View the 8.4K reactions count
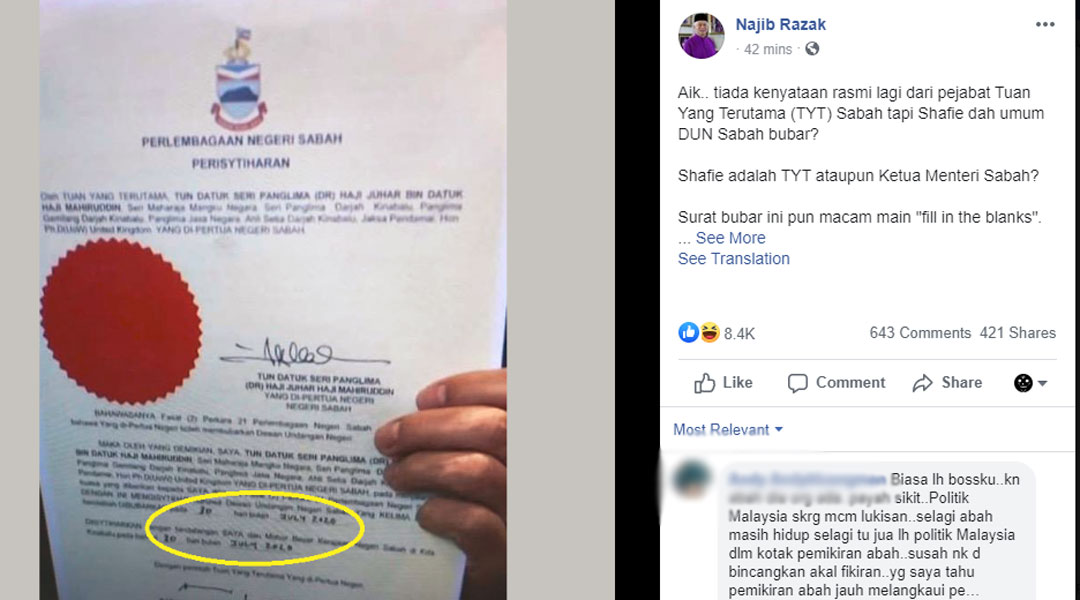This screenshot has height=600, width=1080. 739,334
